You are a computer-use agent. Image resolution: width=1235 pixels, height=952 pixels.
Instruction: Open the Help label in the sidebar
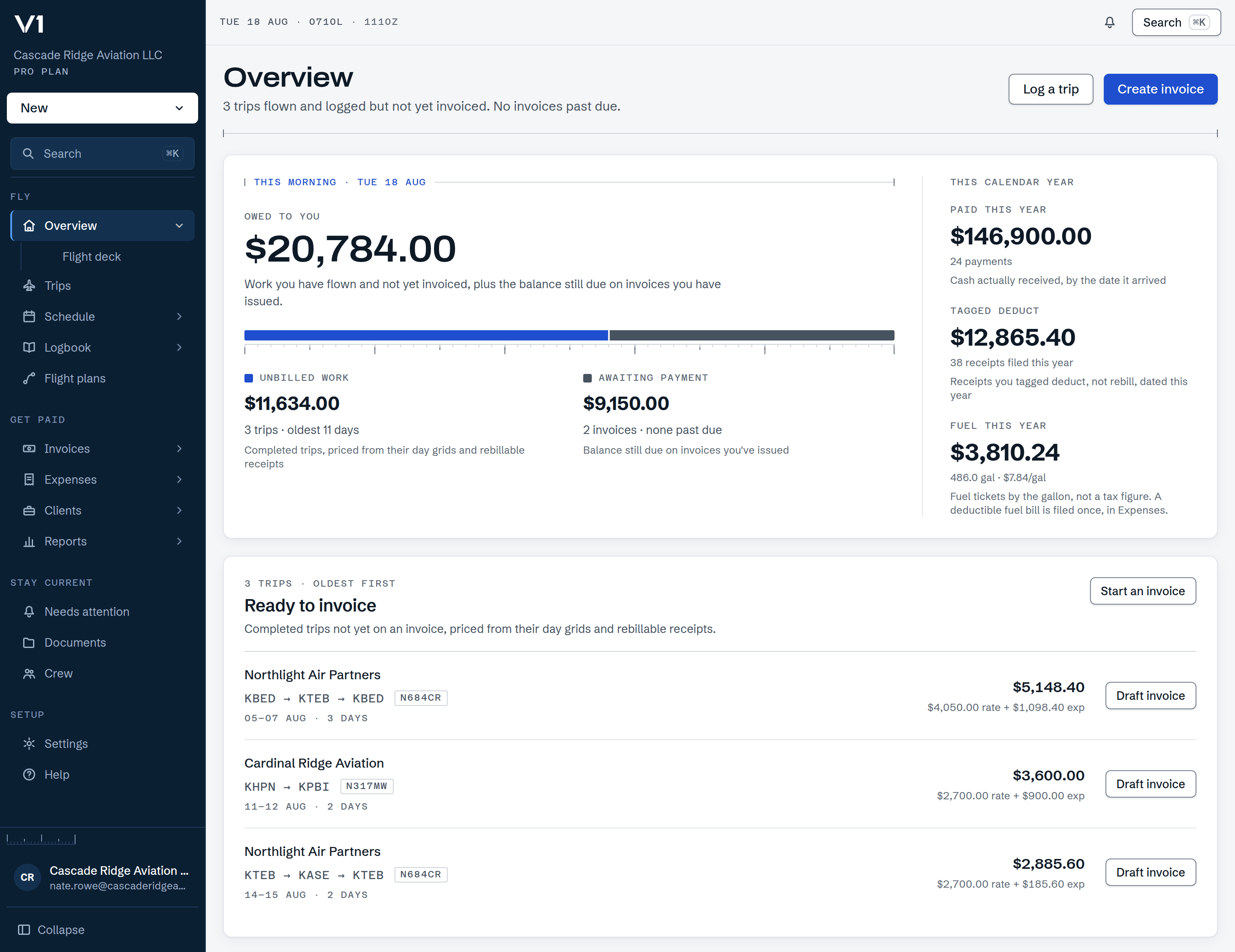[57, 774]
